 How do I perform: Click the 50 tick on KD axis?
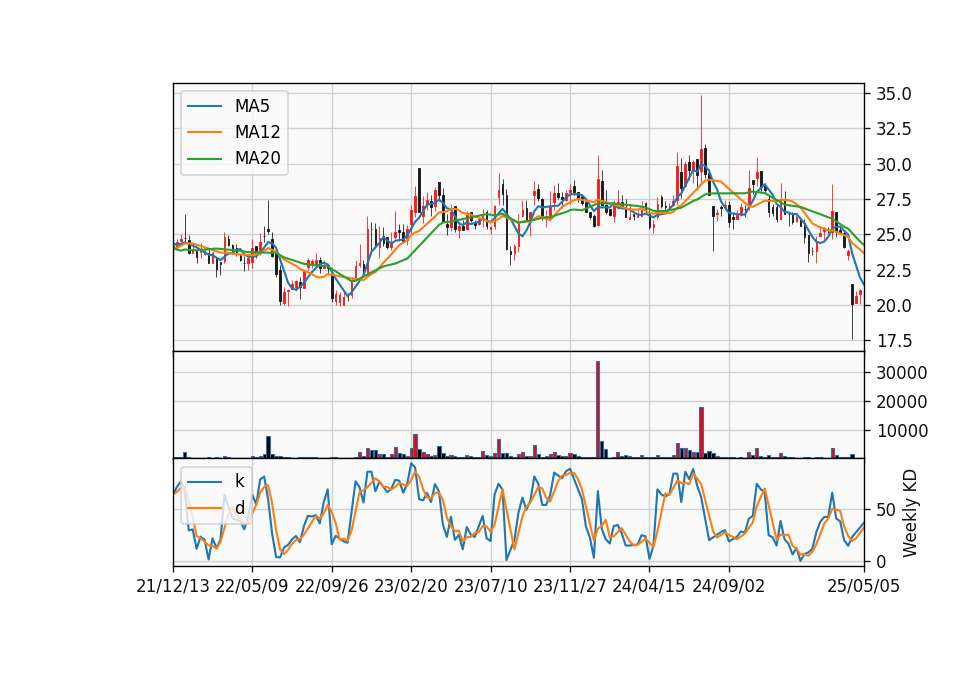pyautogui.click(x=886, y=509)
